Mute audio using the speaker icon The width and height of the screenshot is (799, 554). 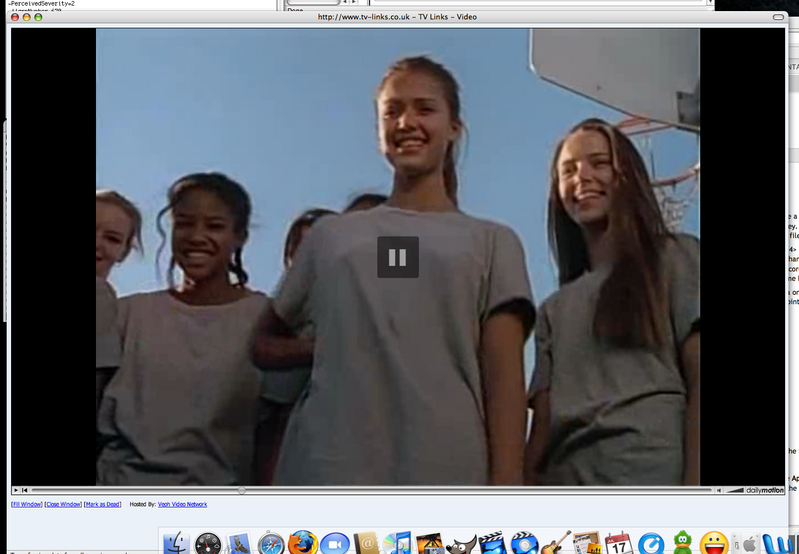click(718, 490)
